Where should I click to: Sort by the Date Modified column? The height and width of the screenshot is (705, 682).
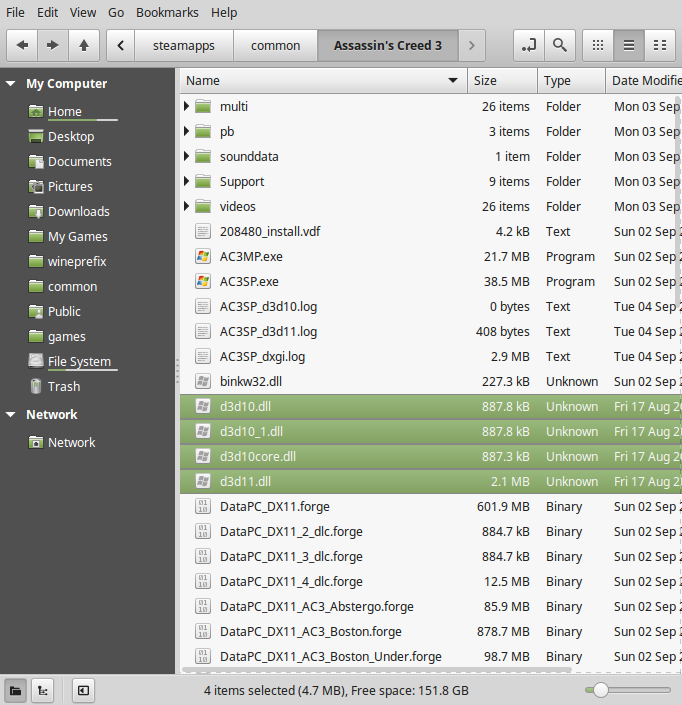pos(644,81)
